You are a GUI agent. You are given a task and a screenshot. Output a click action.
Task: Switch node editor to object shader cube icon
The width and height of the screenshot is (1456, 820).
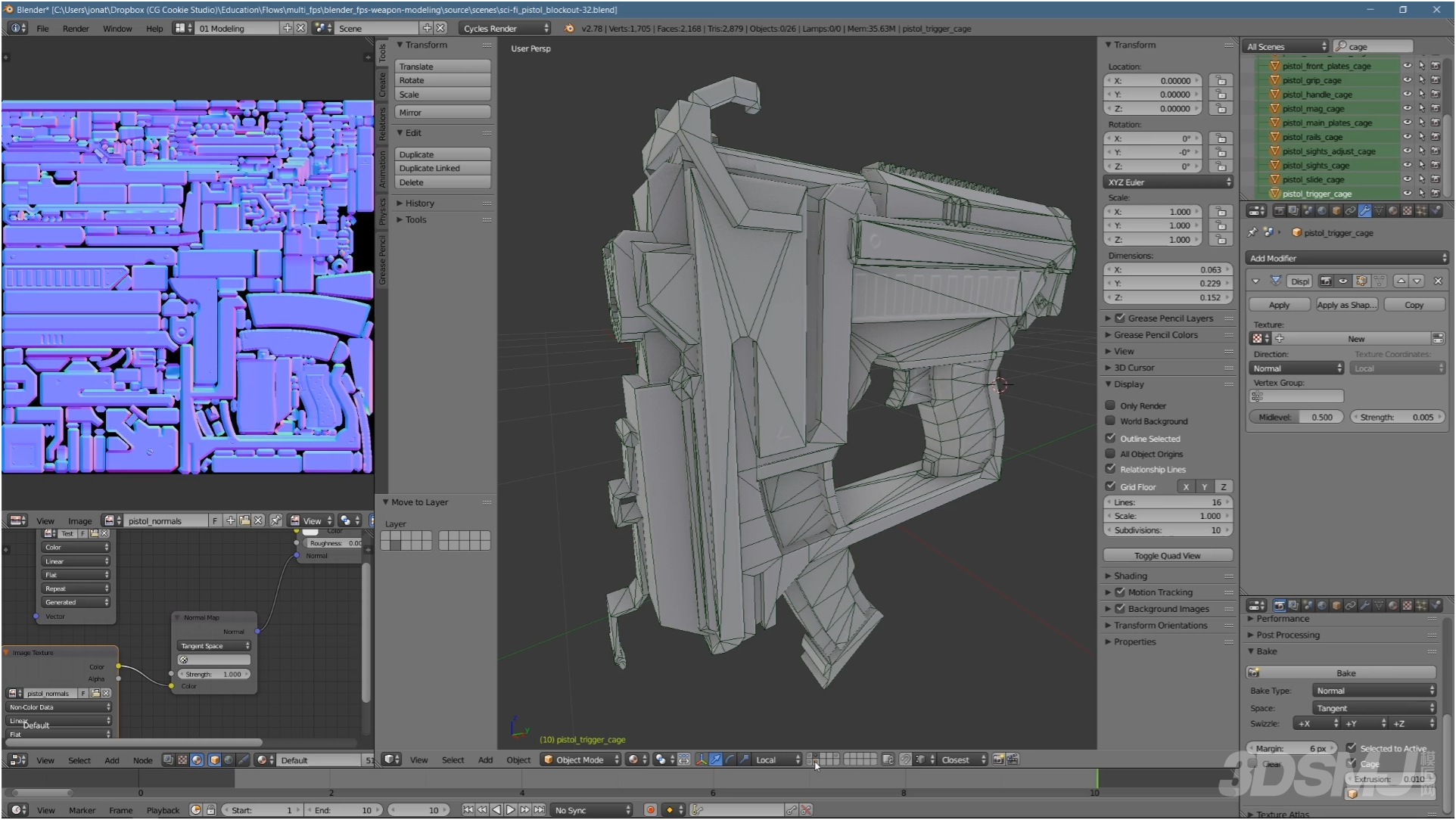coord(214,760)
